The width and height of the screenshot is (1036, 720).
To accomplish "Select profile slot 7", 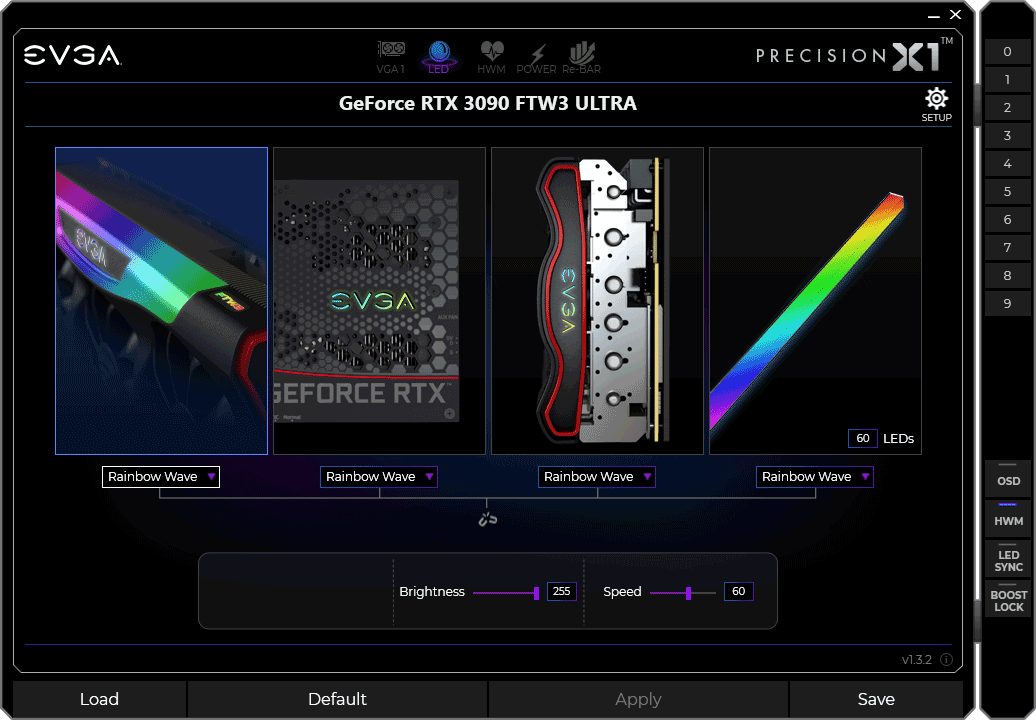I will coord(1007,248).
